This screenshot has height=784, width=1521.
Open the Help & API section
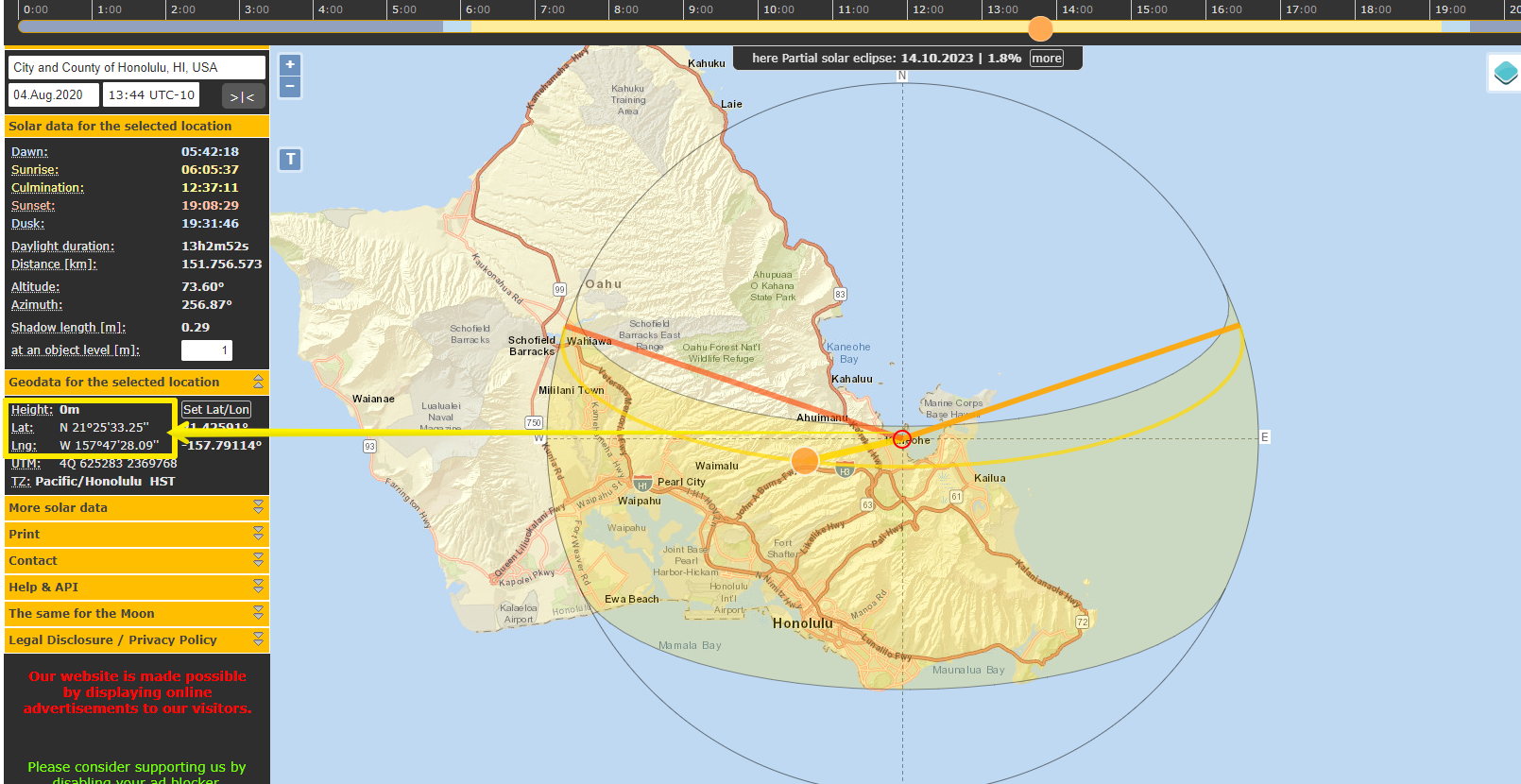click(258, 588)
